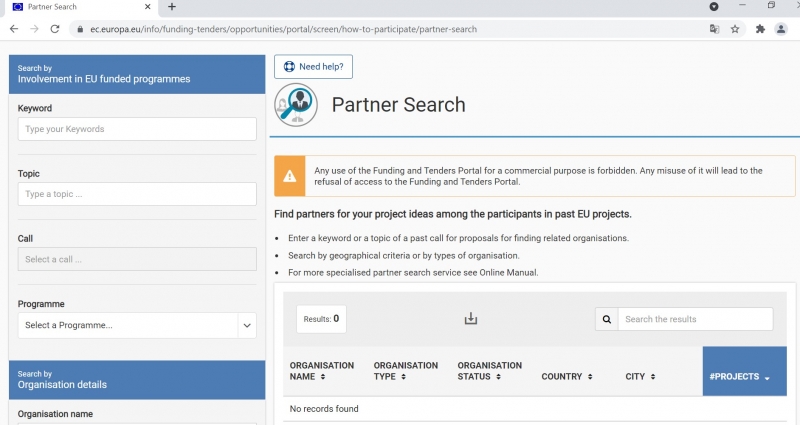Viewport: 800px width, 425px height.
Task: Open the Chrome profile avatar
Action: (x=781, y=29)
